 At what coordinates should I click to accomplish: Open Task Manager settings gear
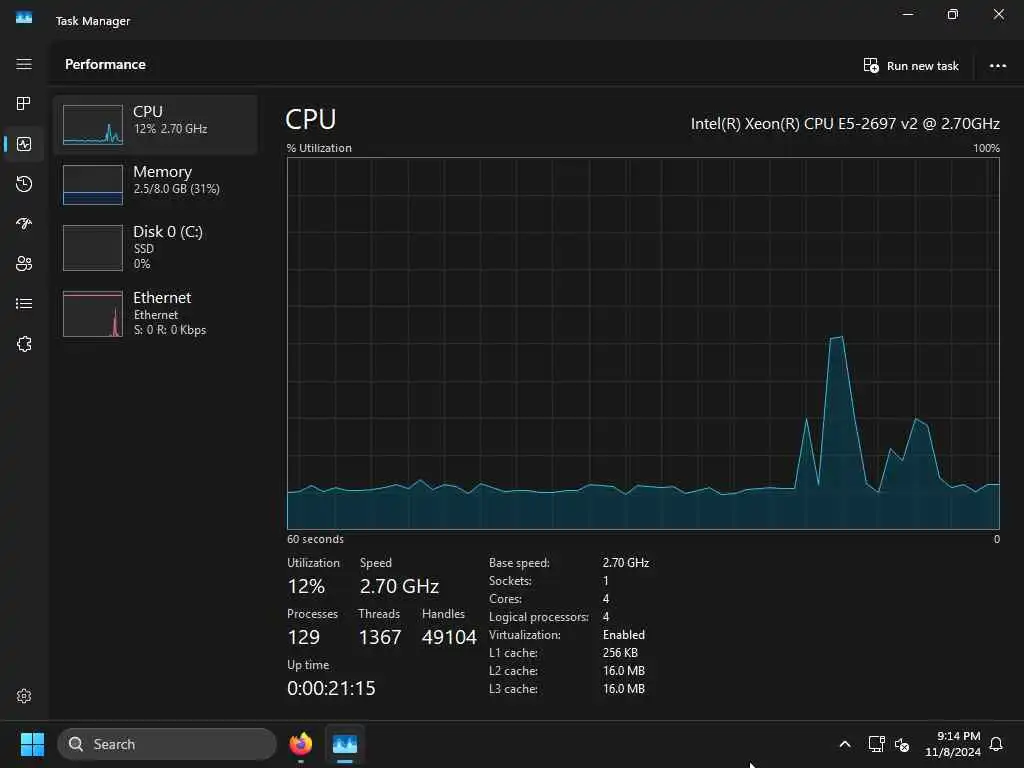[x=24, y=696]
